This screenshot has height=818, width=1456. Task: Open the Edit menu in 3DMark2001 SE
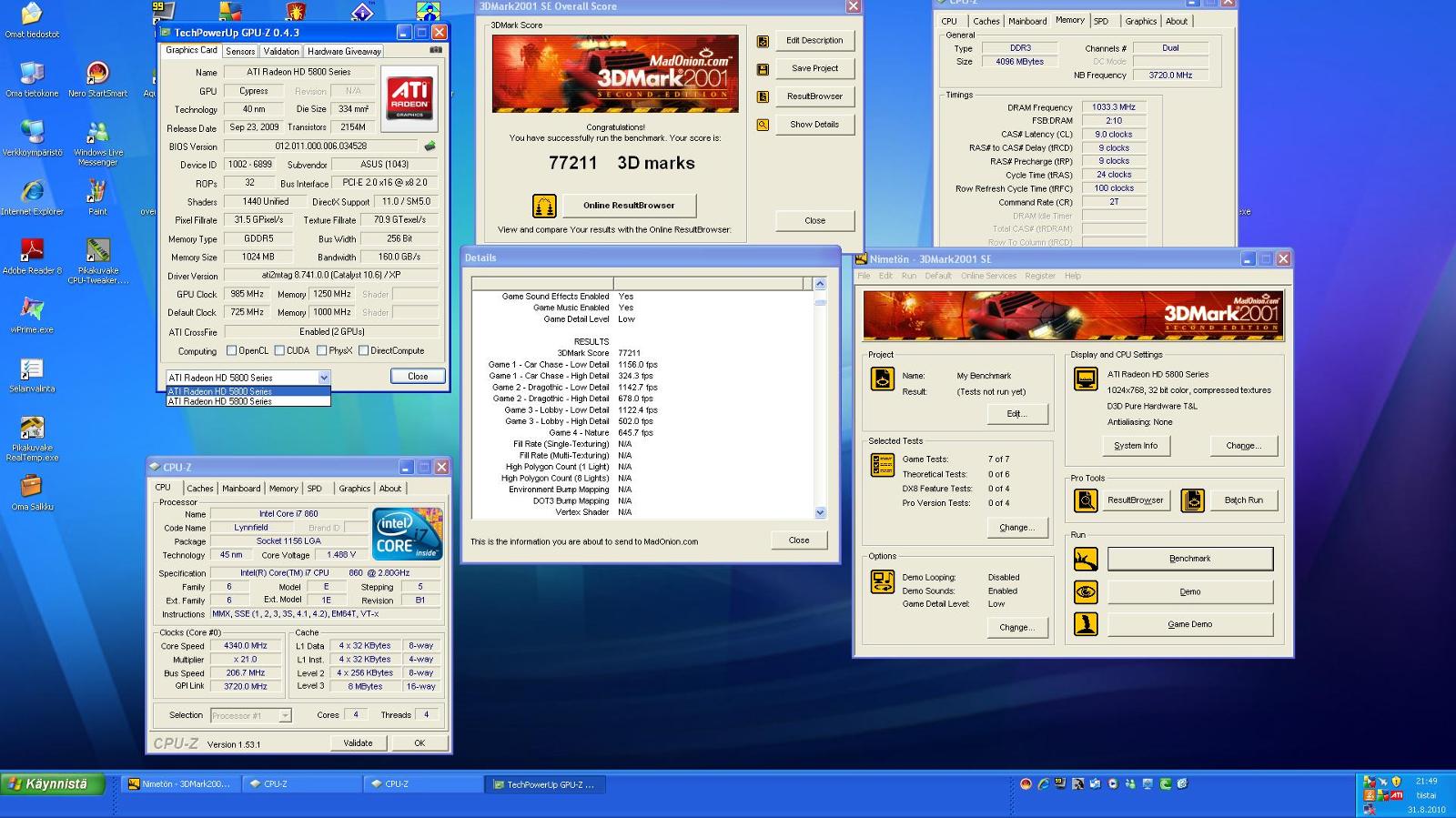[x=885, y=276]
